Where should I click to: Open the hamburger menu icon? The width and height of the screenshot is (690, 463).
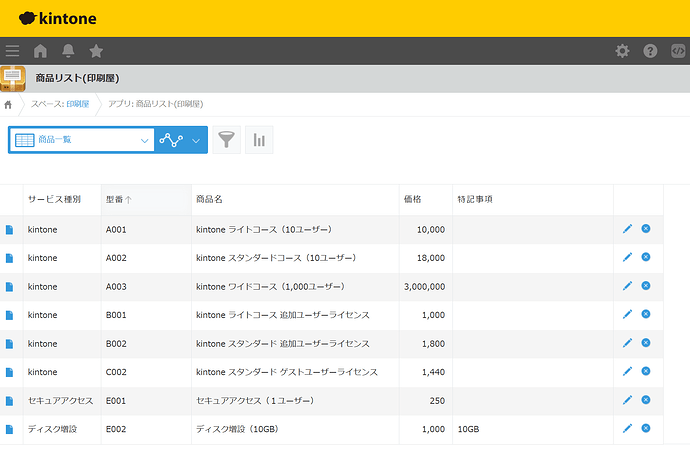[x=12, y=51]
